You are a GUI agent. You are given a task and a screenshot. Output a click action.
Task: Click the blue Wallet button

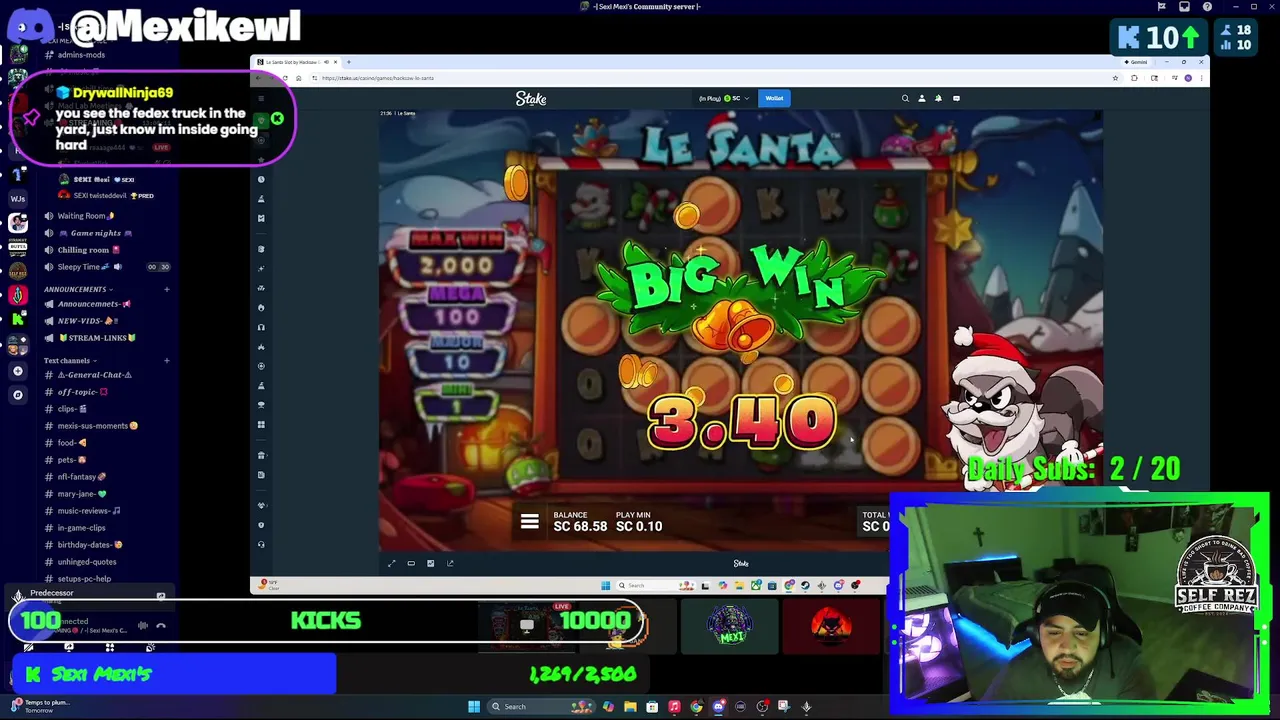(x=774, y=98)
